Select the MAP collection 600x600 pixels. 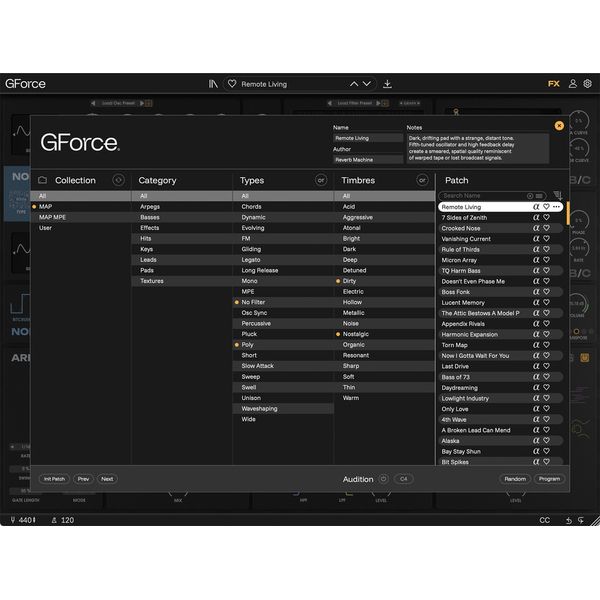pyautogui.click(x=81, y=207)
